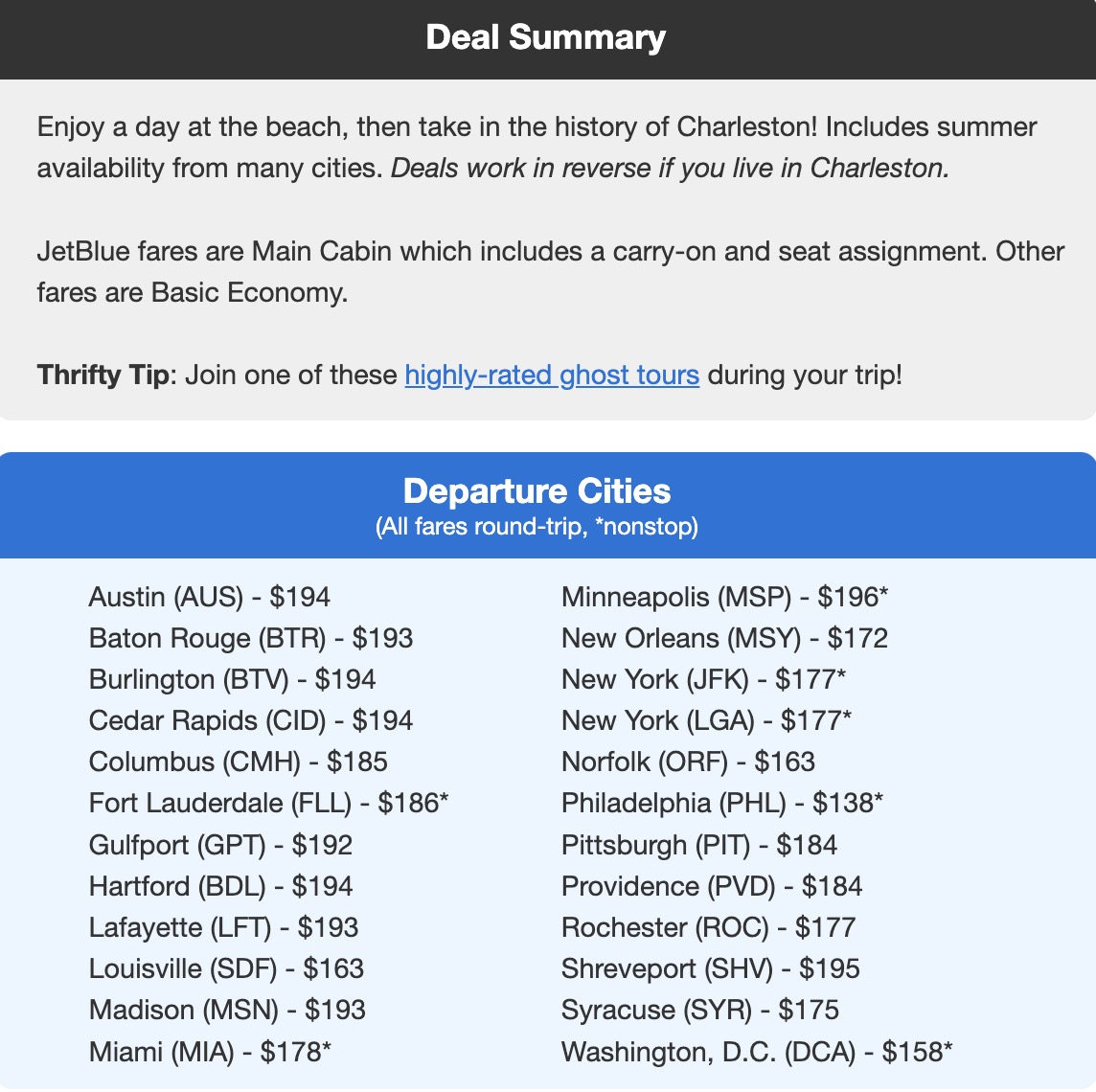The width and height of the screenshot is (1096, 1092).
Task: Pick the Miami (MIA) $178 fare
Action: point(211,1051)
